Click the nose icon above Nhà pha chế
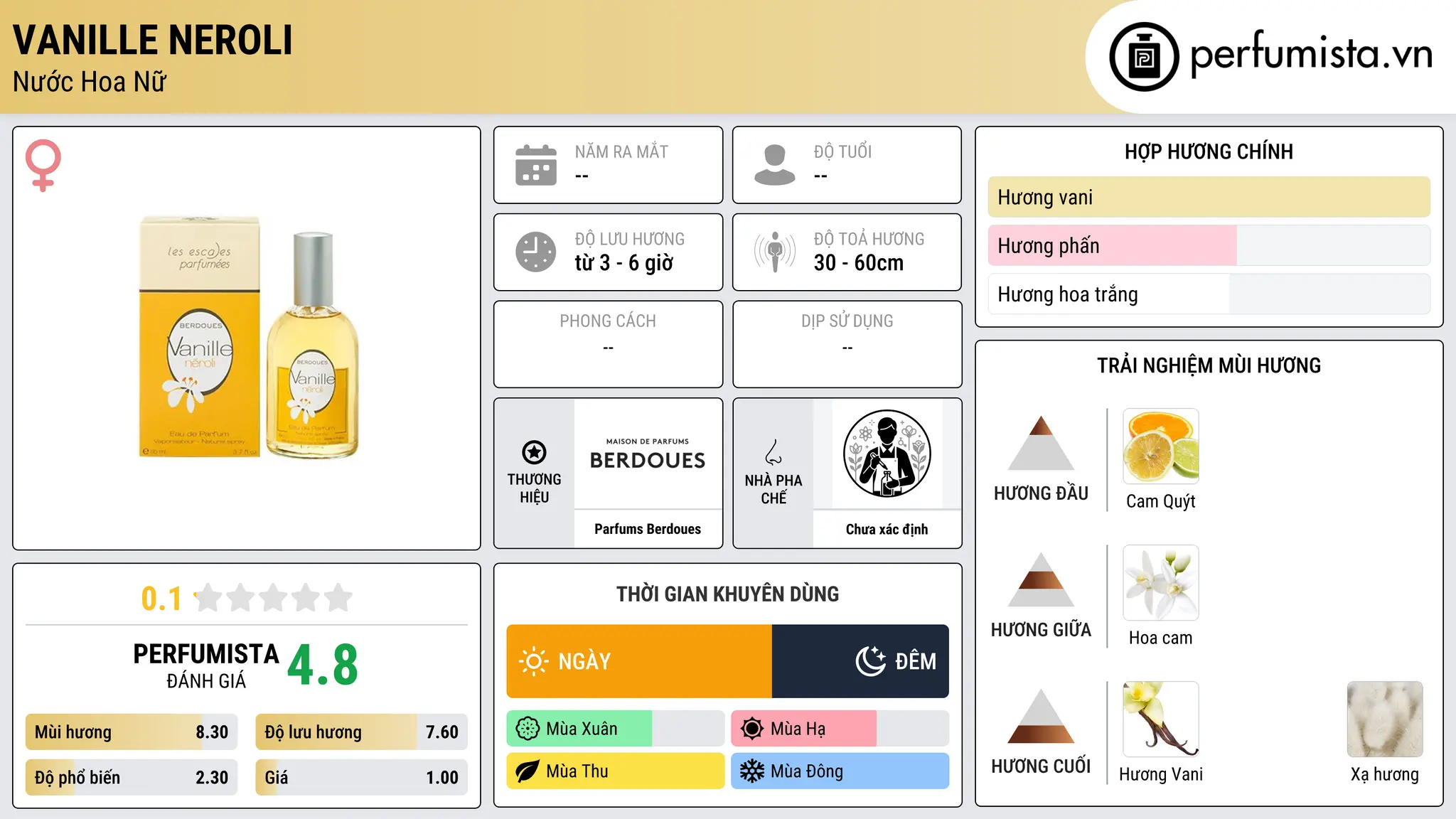 coord(773,452)
